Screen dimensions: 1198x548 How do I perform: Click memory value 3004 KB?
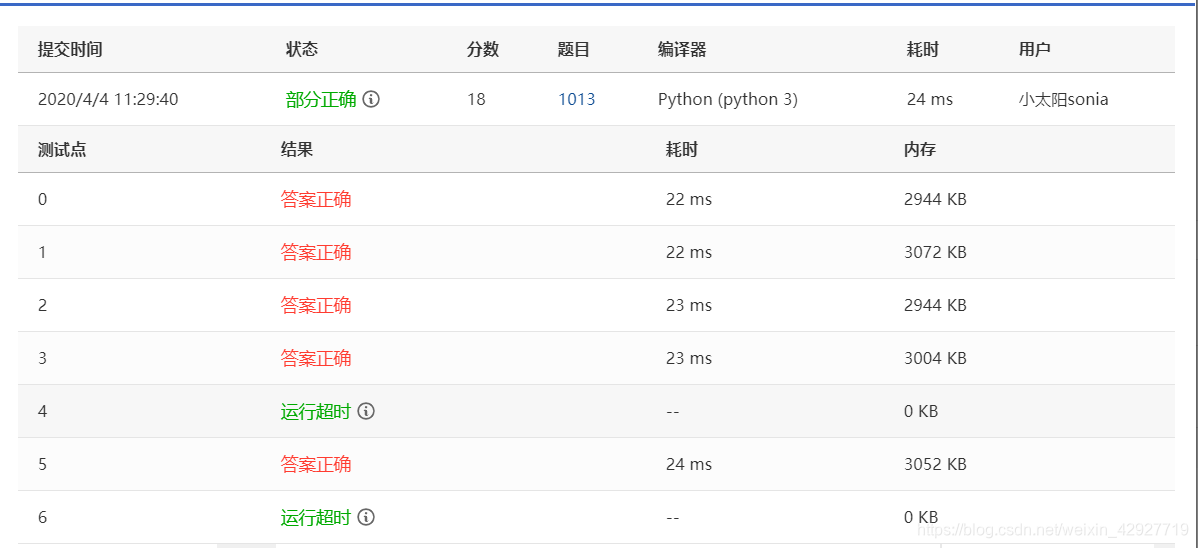(934, 358)
